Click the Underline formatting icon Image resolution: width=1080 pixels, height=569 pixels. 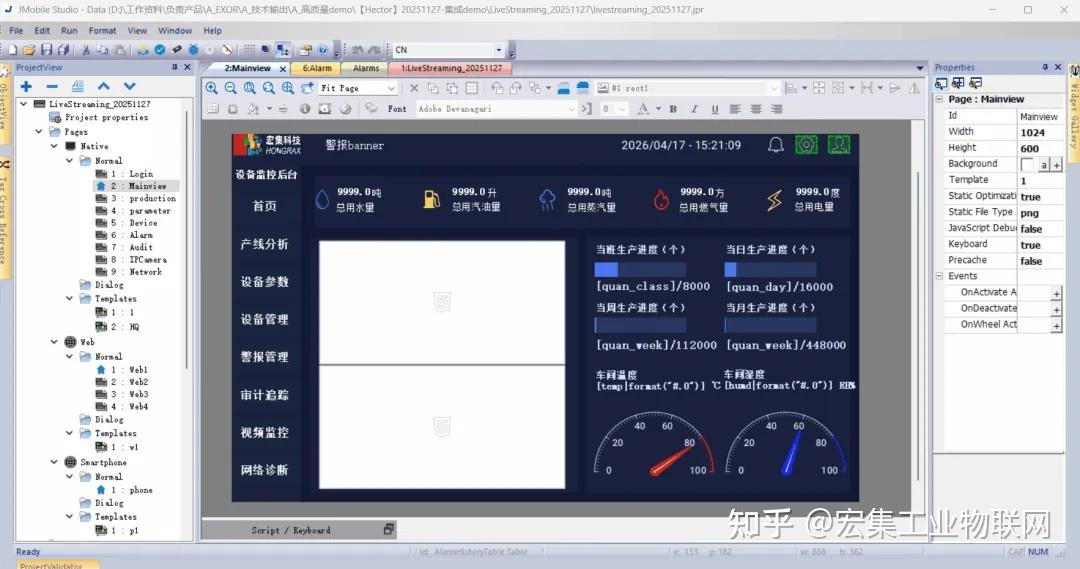pyautogui.click(x=714, y=109)
